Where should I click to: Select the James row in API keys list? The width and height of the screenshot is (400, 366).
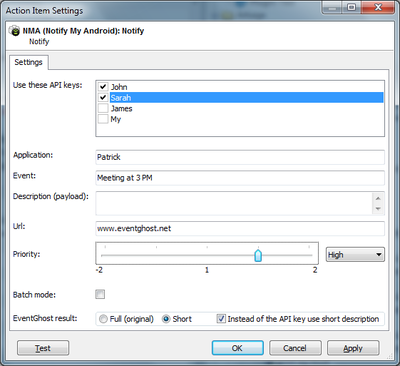[240, 108]
